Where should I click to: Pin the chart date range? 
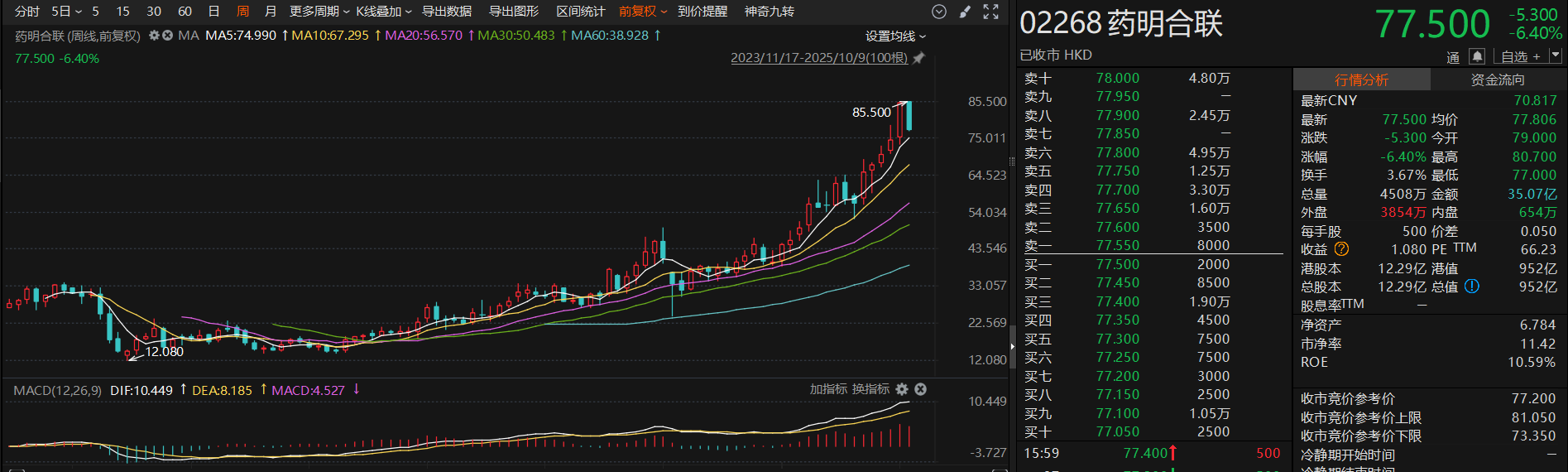click(x=918, y=58)
